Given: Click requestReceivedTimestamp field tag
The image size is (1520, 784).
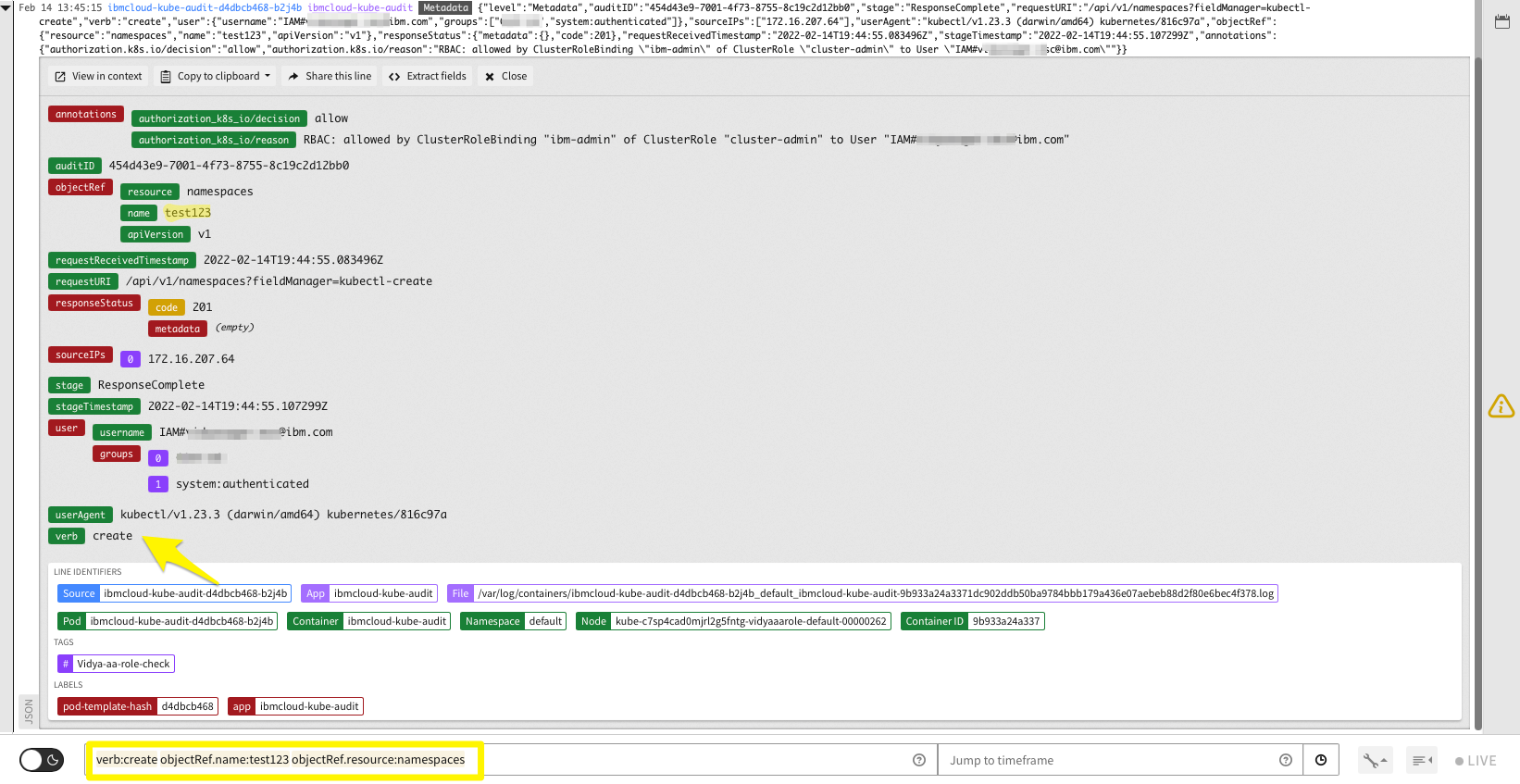Looking at the screenshot, I should click(x=122, y=260).
